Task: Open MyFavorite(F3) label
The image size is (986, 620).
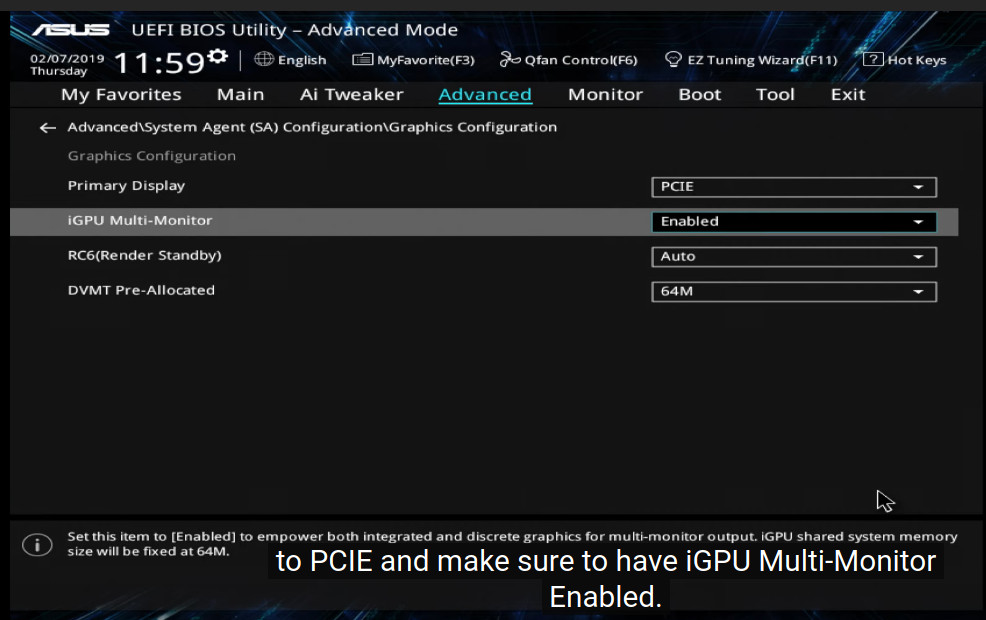Action: pos(426,60)
